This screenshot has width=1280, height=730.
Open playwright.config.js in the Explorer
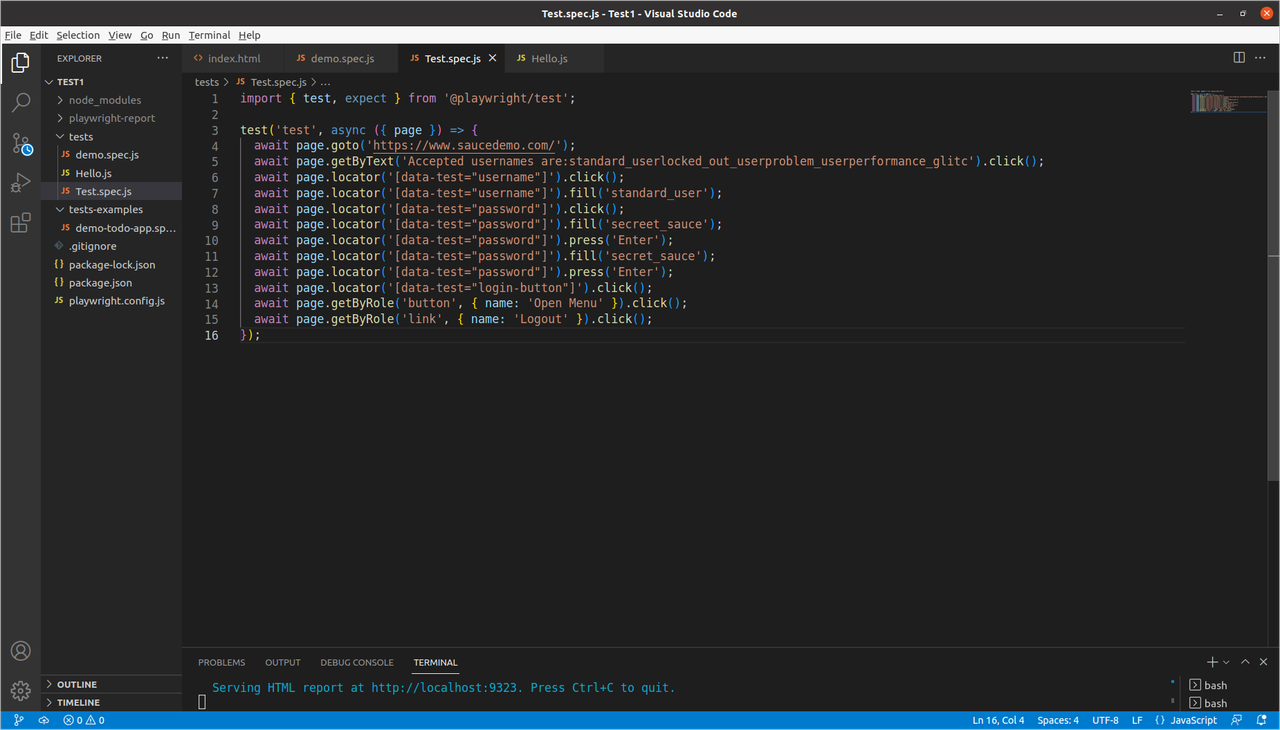112,301
